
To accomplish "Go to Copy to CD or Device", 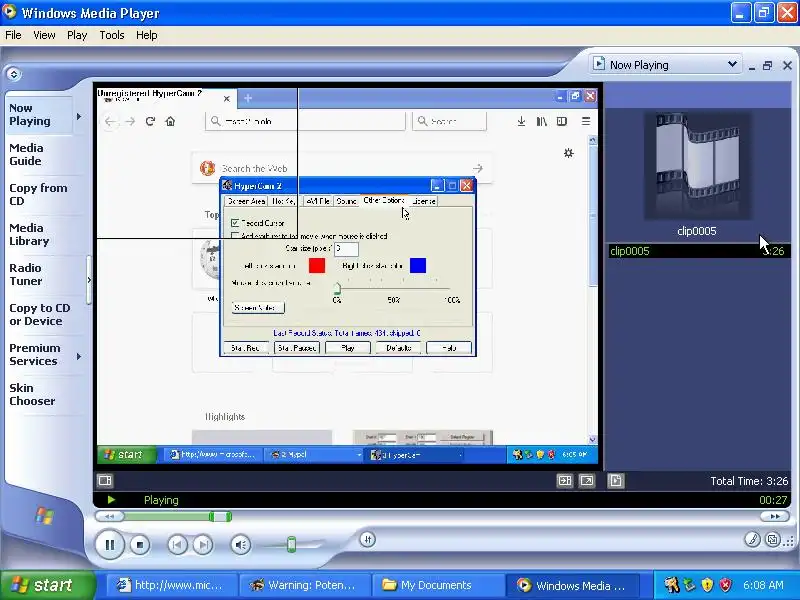I will point(39,314).
